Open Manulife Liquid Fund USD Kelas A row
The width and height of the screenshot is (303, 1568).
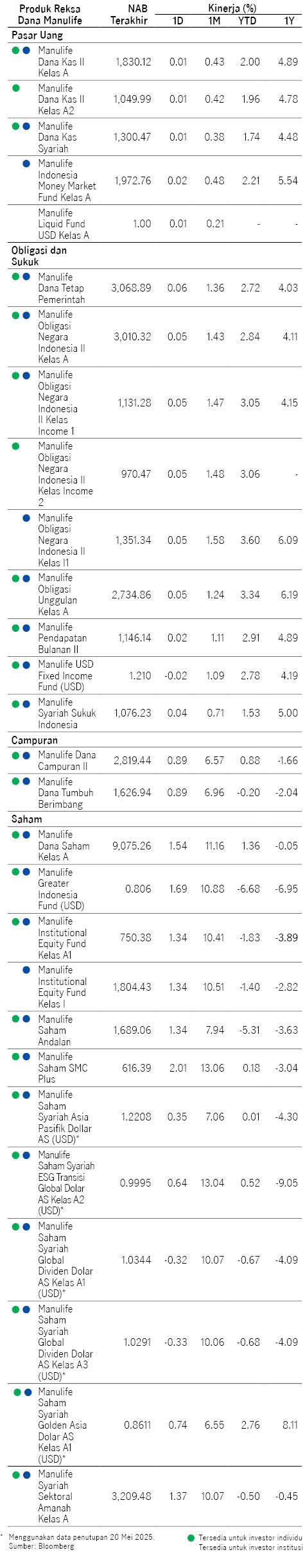click(155, 224)
